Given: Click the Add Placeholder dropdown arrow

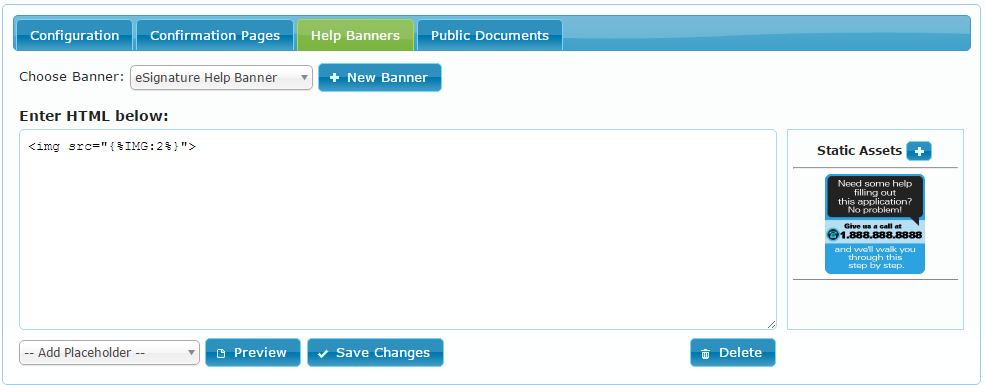Looking at the screenshot, I should coord(191,353).
